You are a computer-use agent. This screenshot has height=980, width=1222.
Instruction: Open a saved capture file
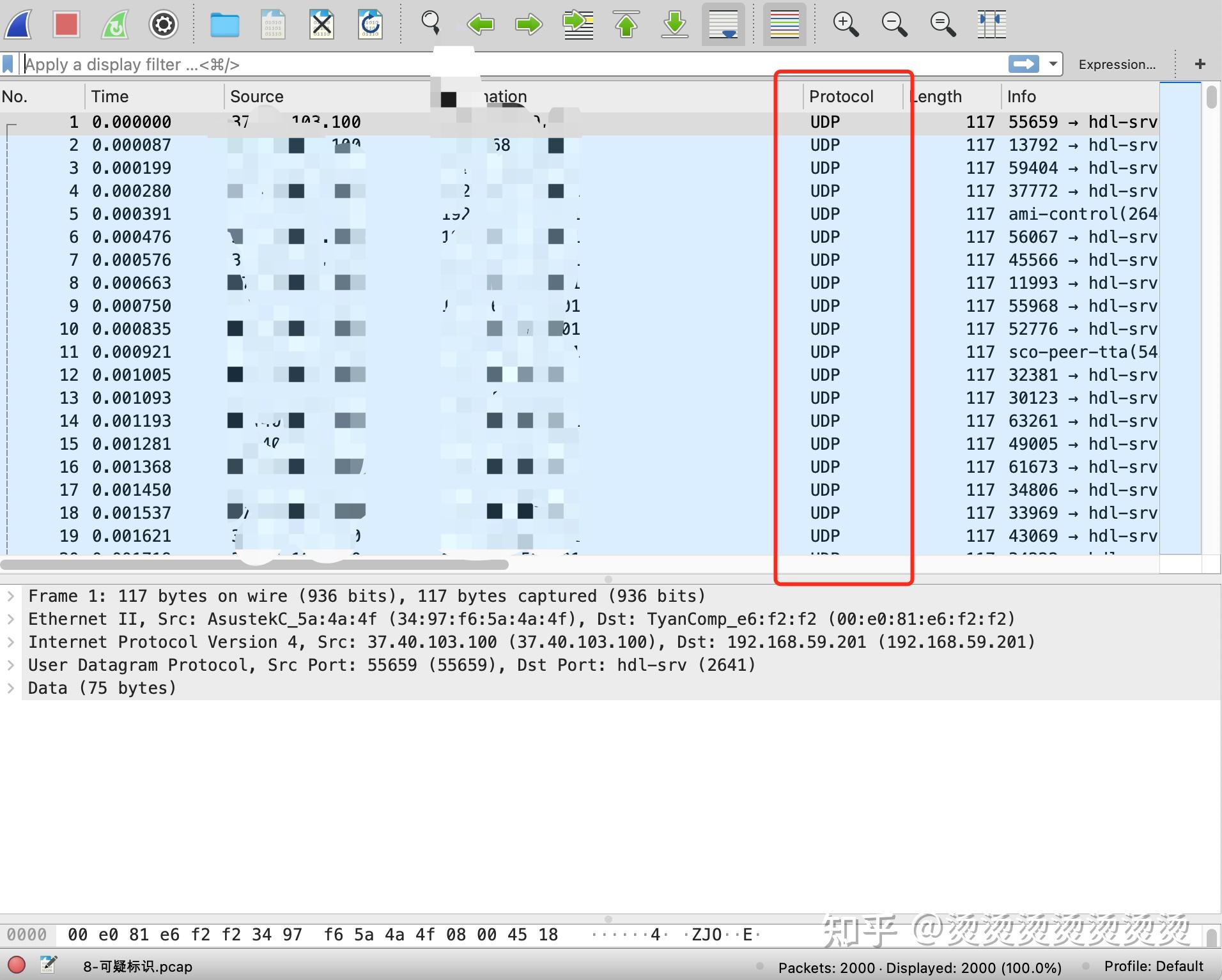[x=225, y=24]
